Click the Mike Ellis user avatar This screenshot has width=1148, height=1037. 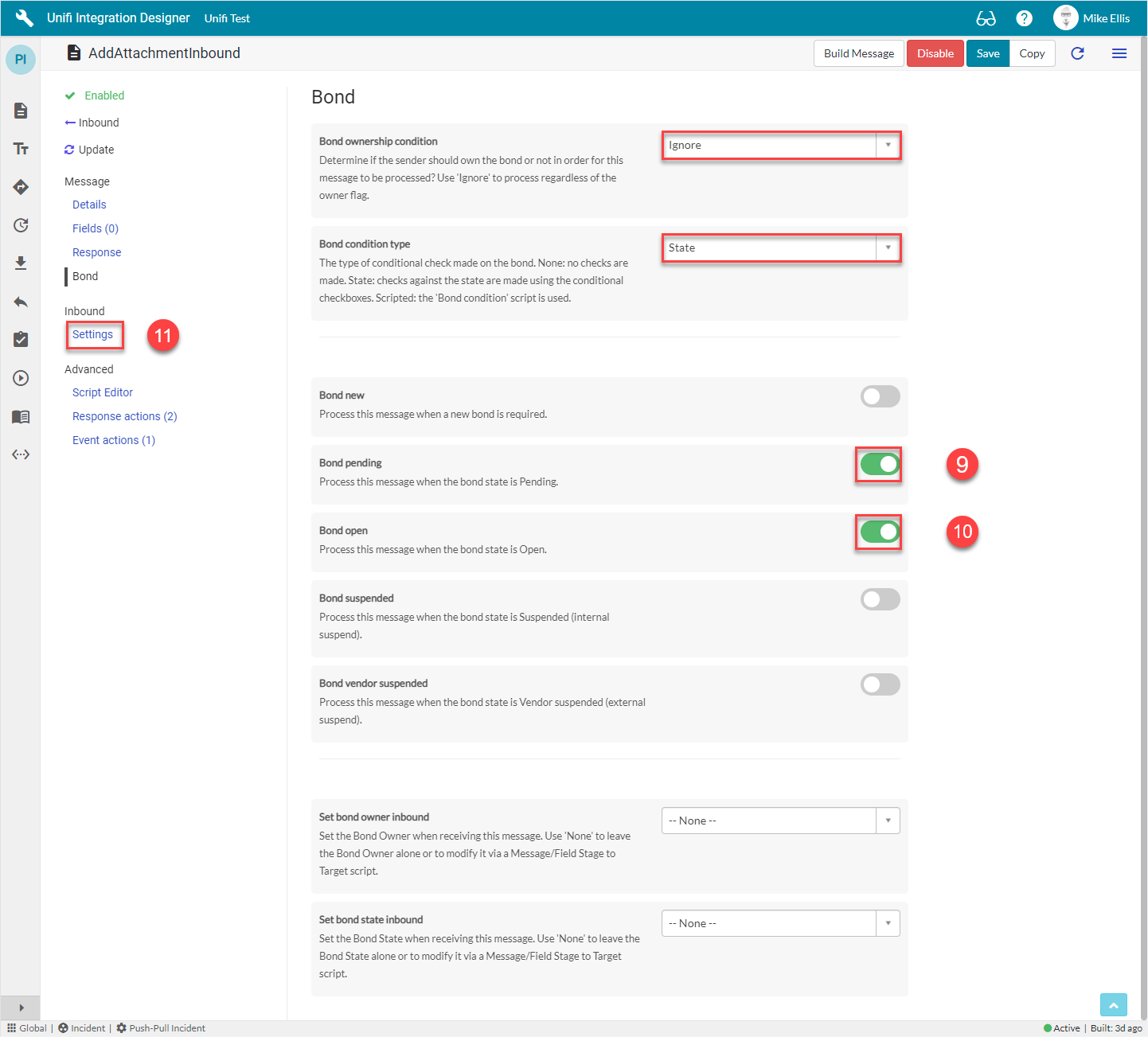click(x=1065, y=18)
